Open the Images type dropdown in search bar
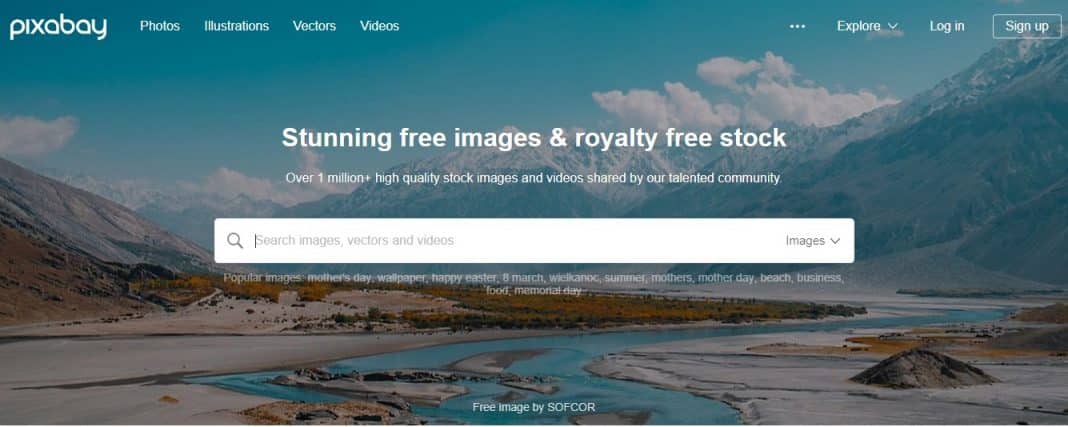 pyautogui.click(x=813, y=240)
